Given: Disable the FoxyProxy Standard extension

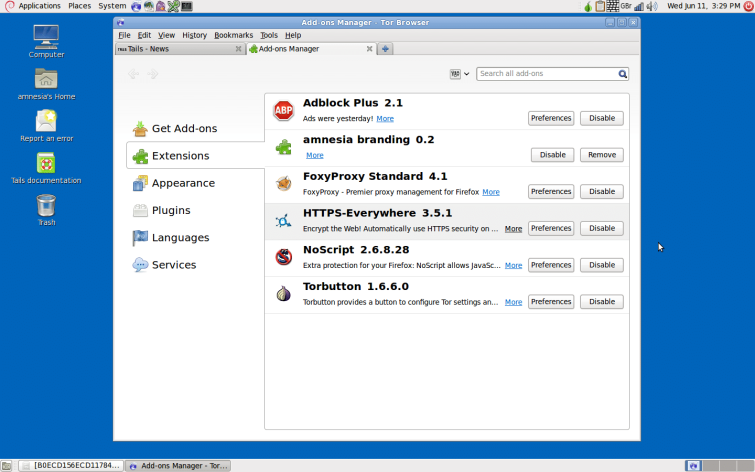Looking at the screenshot, I should pyautogui.click(x=602, y=191).
